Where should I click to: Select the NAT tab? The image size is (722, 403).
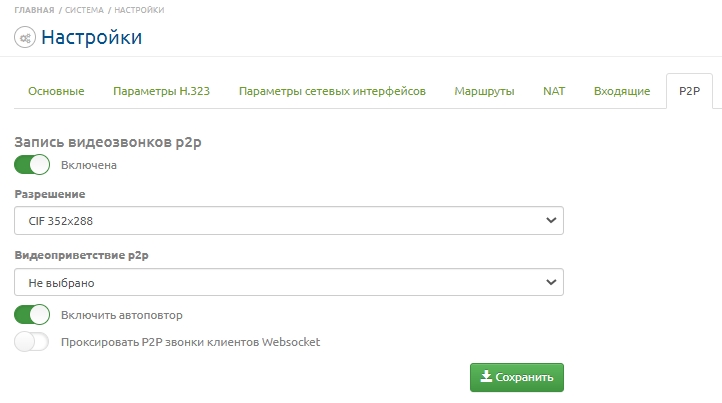554,91
